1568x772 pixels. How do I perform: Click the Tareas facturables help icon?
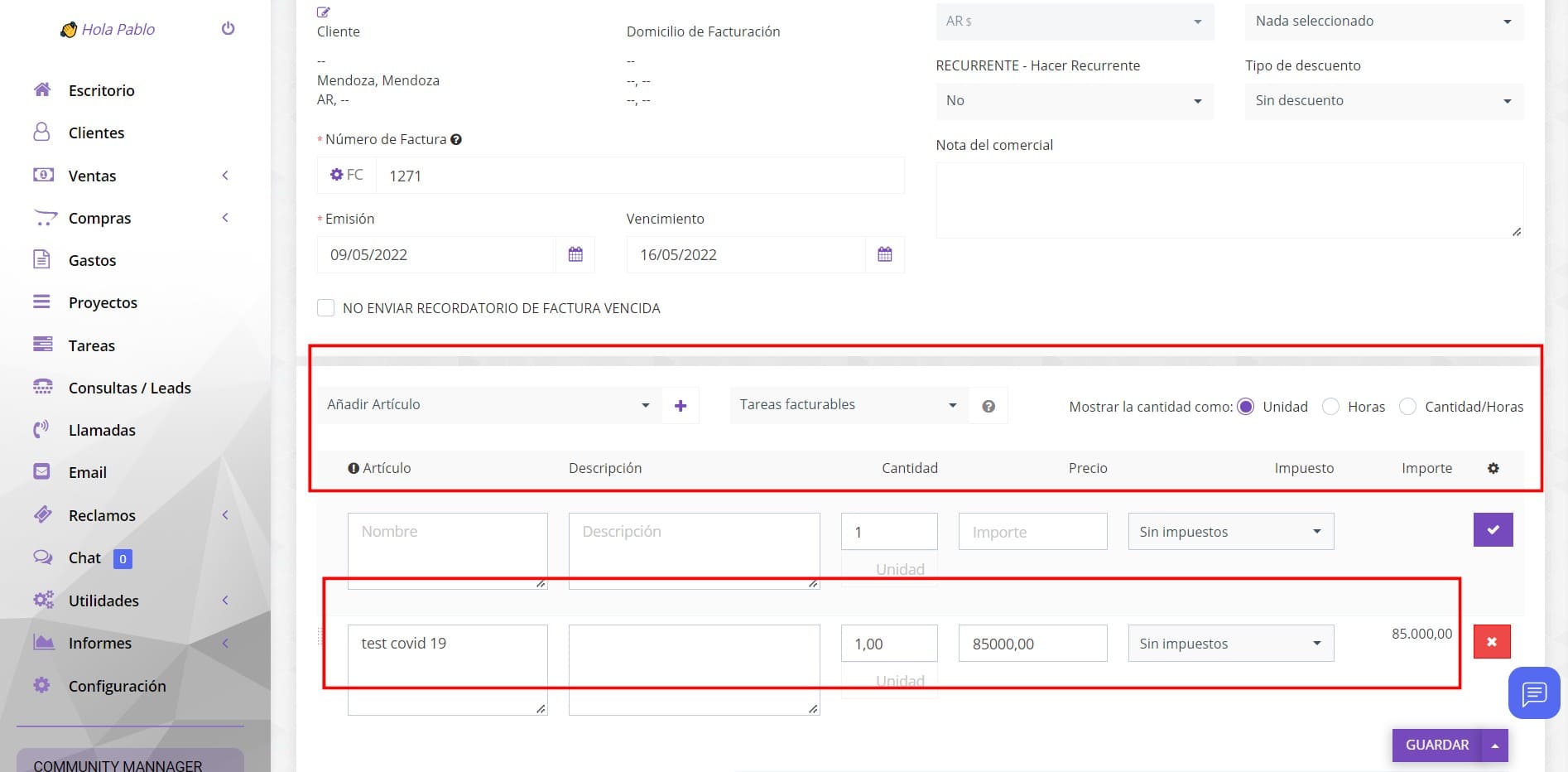pos(988,406)
